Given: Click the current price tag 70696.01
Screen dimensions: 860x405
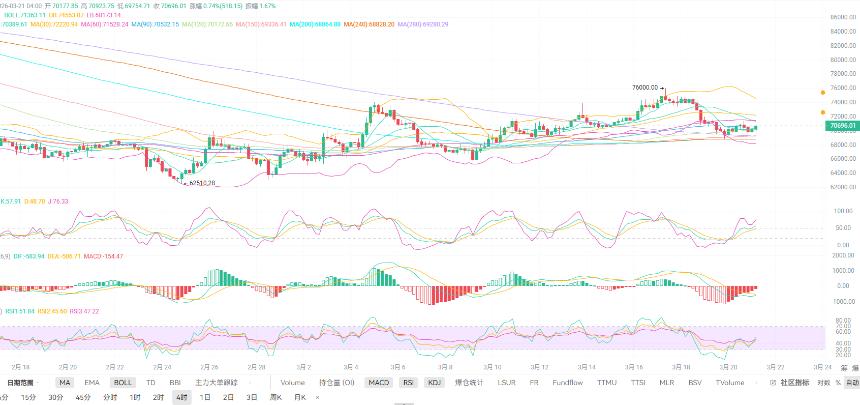Looking at the screenshot, I should pos(841,126).
